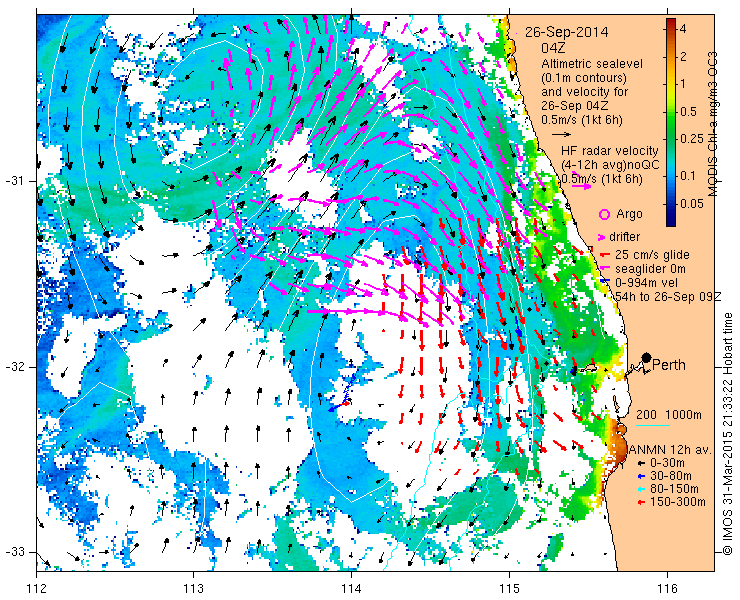
Task: Click the 'MODIS Chl-a mg/m3 OC3' colorbar title
Action: click(x=713, y=124)
